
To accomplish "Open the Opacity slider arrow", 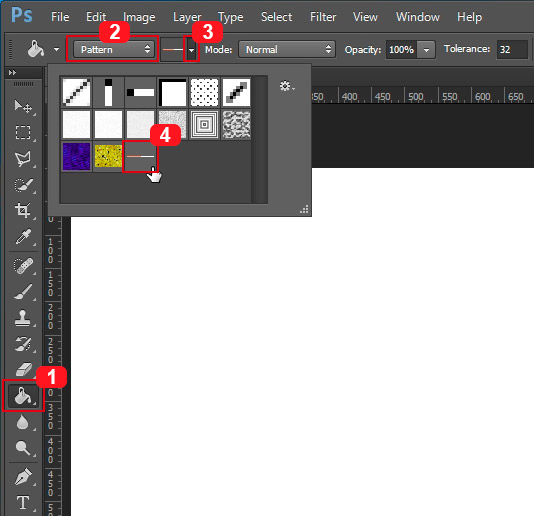I will click(x=426, y=50).
